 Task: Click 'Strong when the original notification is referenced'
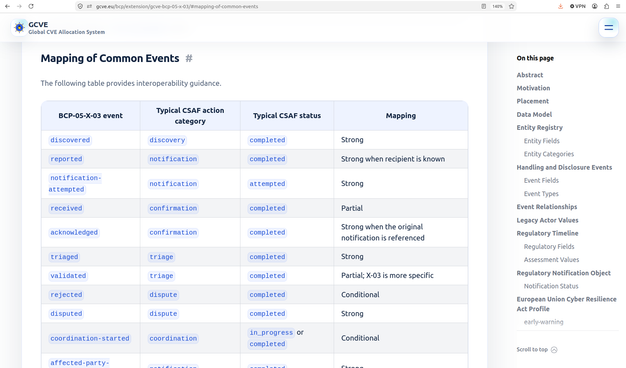tap(383, 232)
